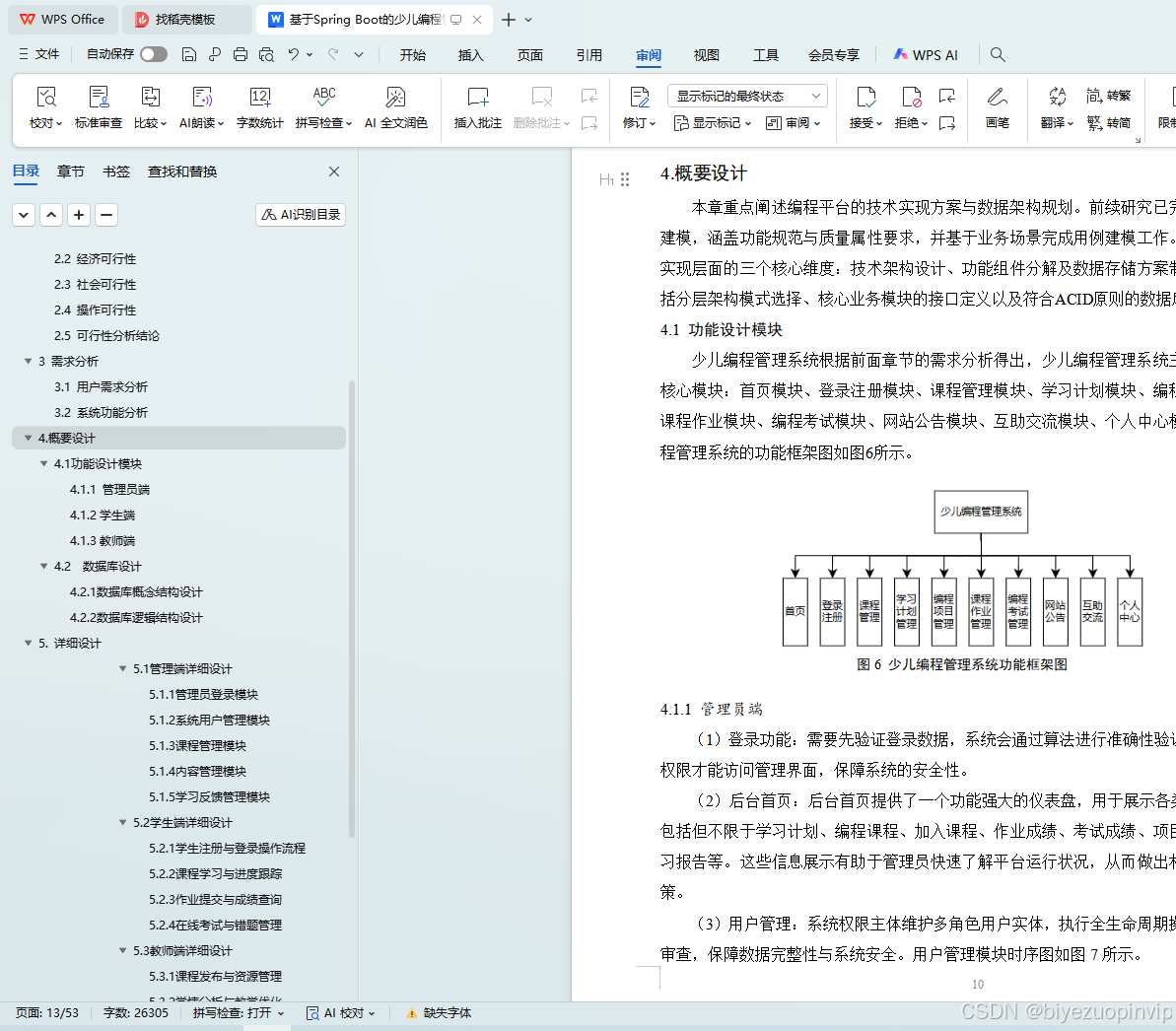Click the AI识别目录 button
Screen dimensions: 1176x1031
coord(300,214)
